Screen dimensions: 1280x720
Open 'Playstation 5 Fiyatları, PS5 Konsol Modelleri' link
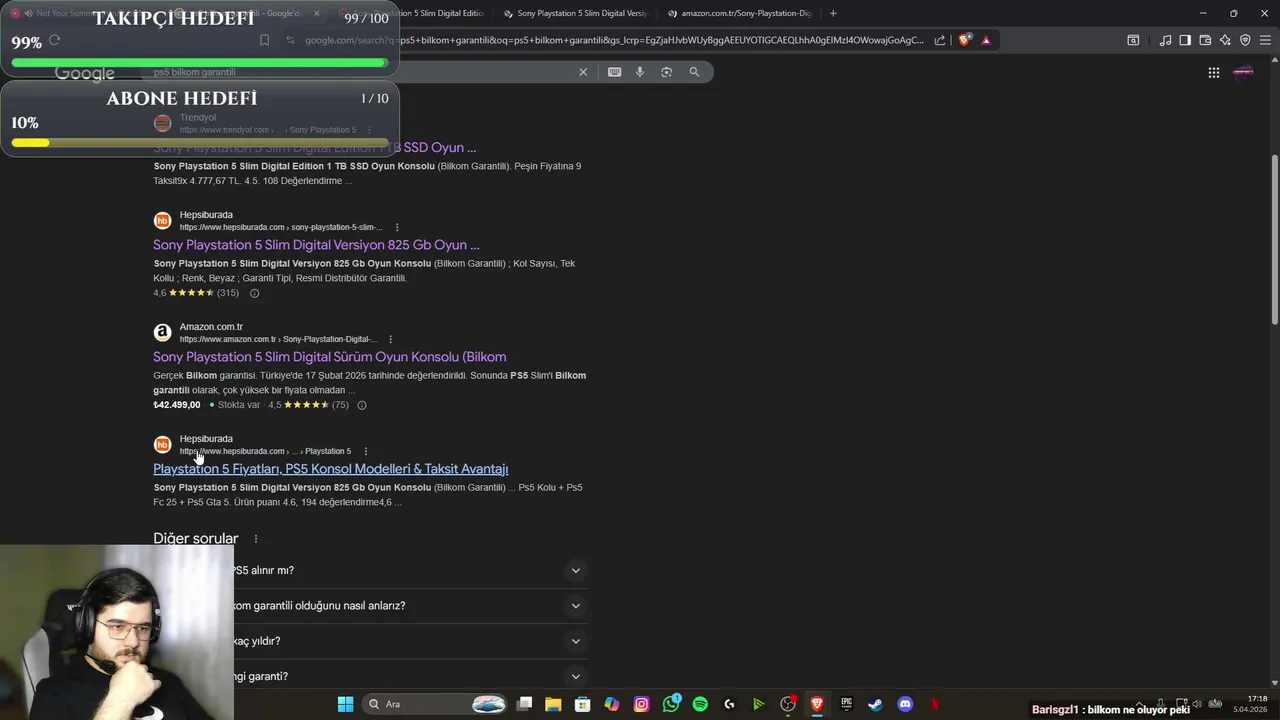[x=330, y=469]
